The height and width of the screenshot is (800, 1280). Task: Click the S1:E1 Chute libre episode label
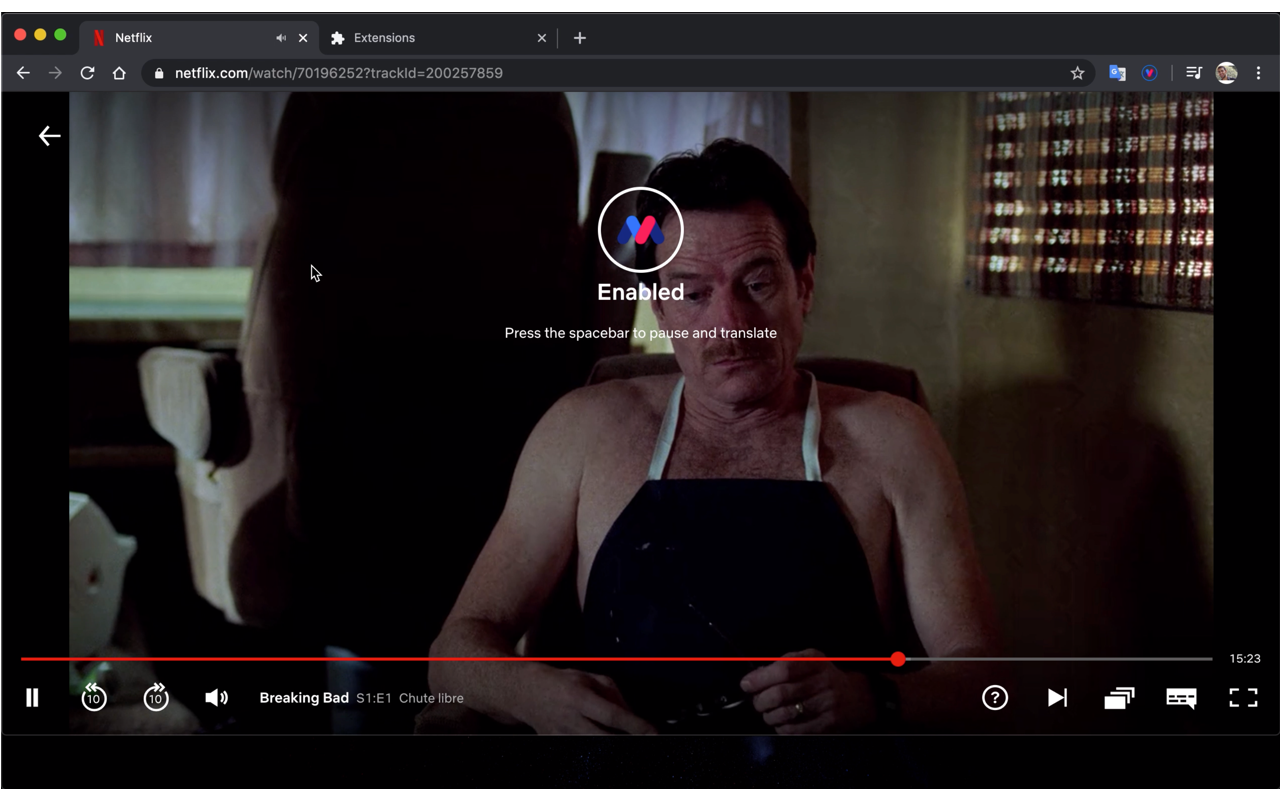pyautogui.click(x=410, y=698)
